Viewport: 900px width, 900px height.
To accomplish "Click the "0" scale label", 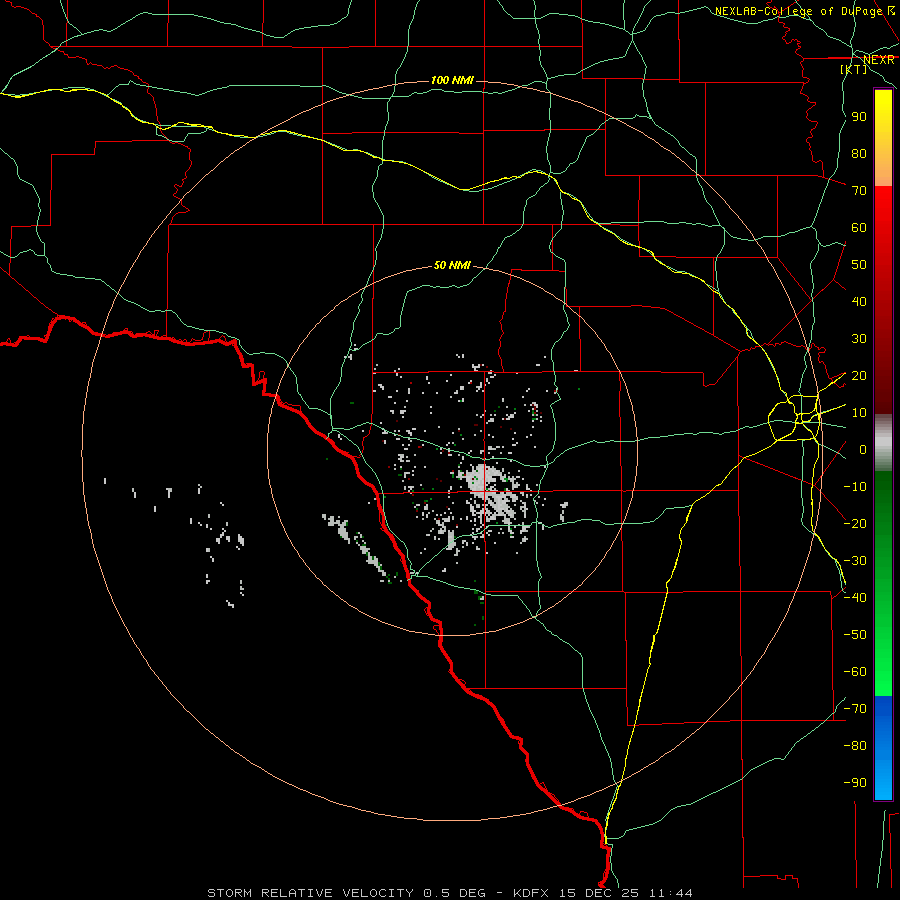I will 863,450.
